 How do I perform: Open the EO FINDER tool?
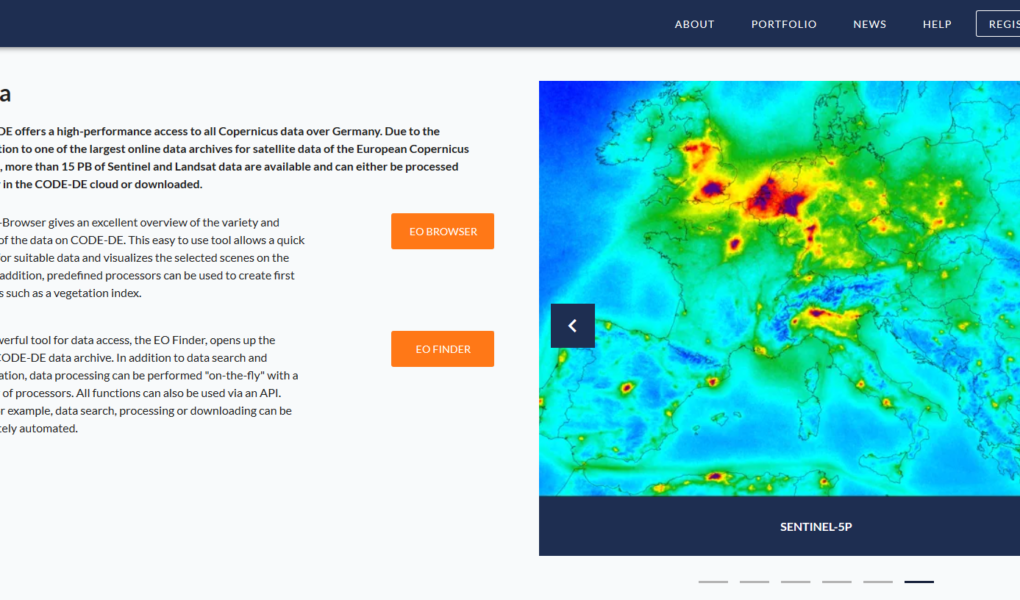tap(442, 348)
